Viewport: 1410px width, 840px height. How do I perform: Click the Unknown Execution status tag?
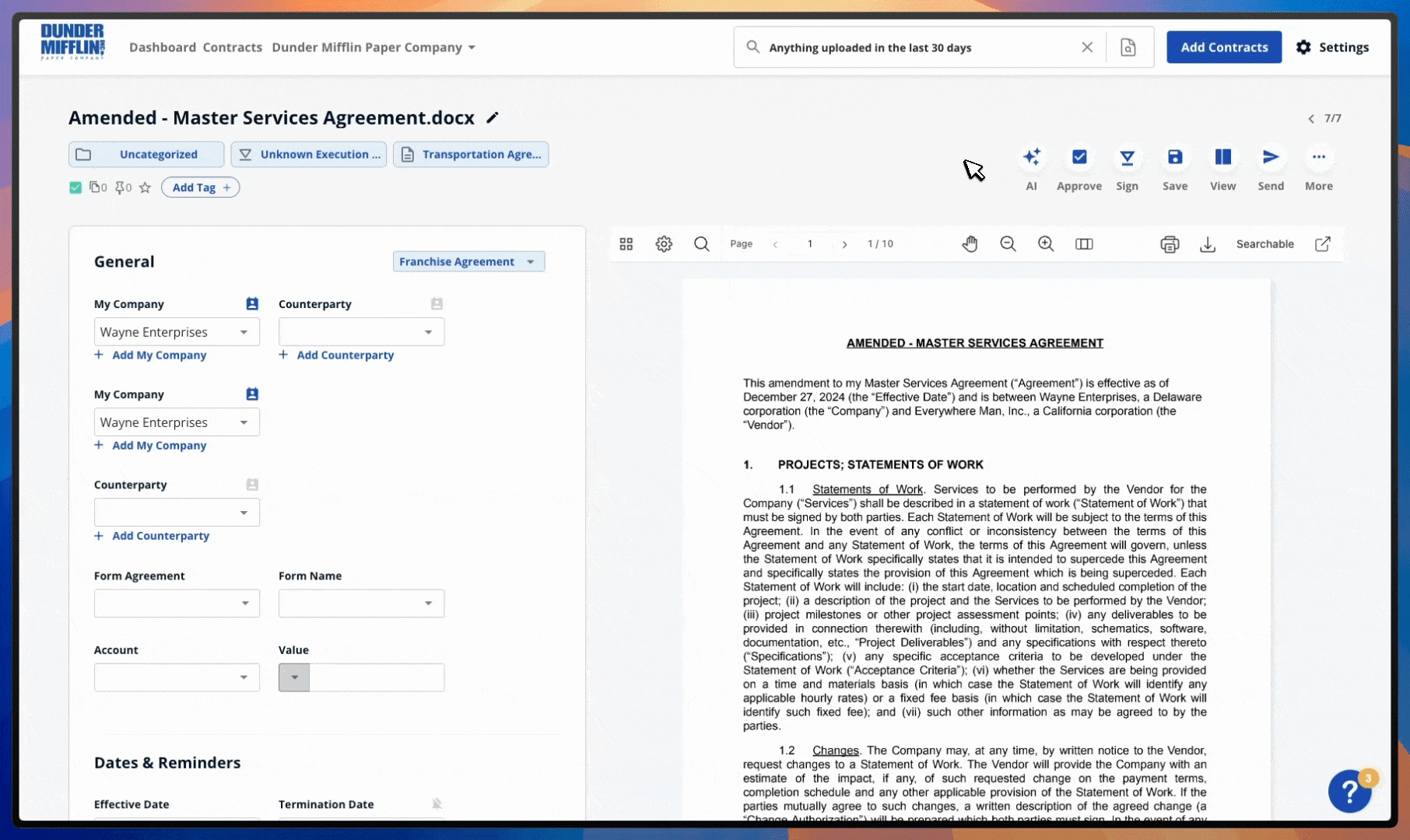309,154
